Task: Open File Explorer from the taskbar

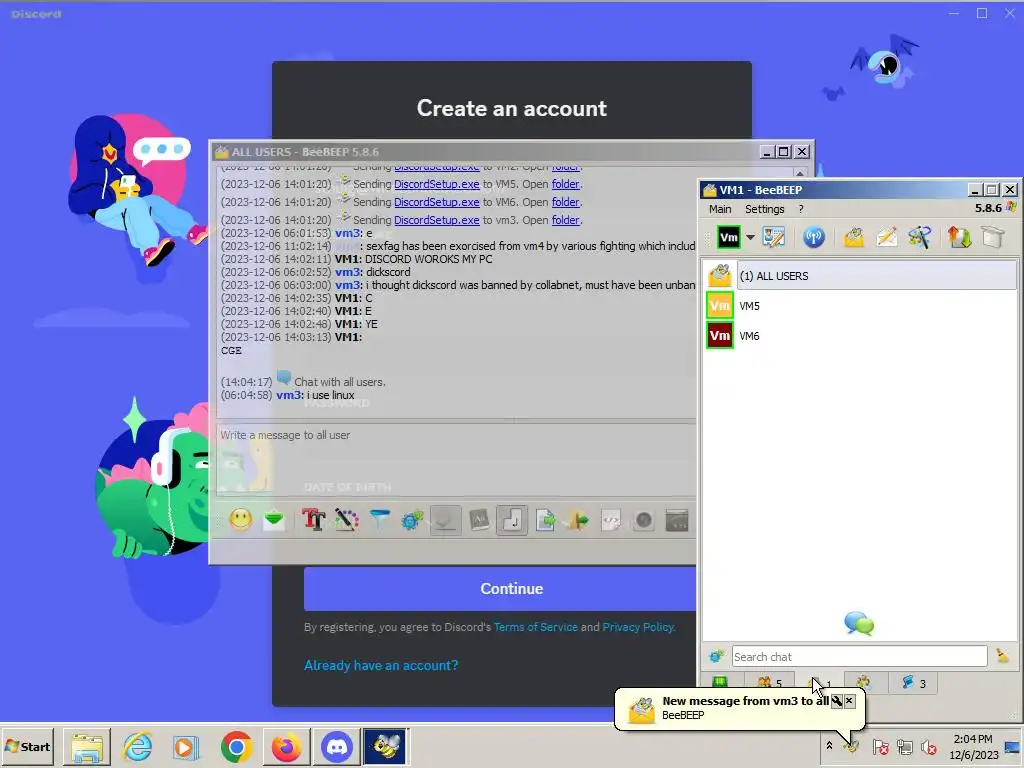Action: click(87, 747)
